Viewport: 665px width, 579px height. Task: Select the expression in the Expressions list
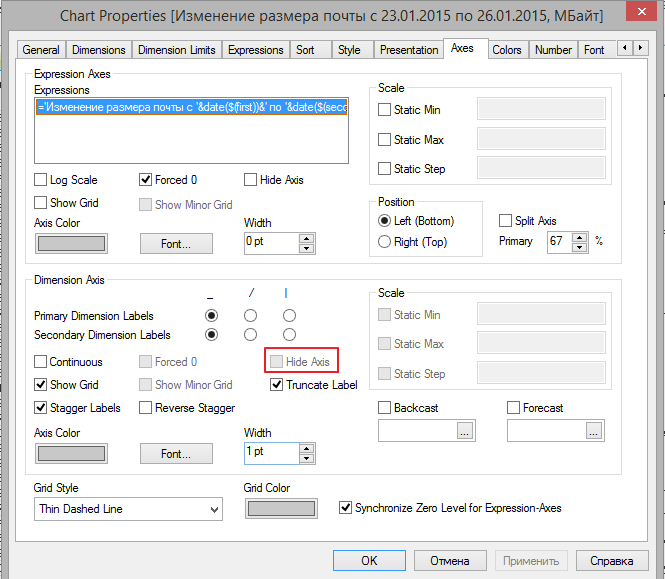[x=192, y=107]
